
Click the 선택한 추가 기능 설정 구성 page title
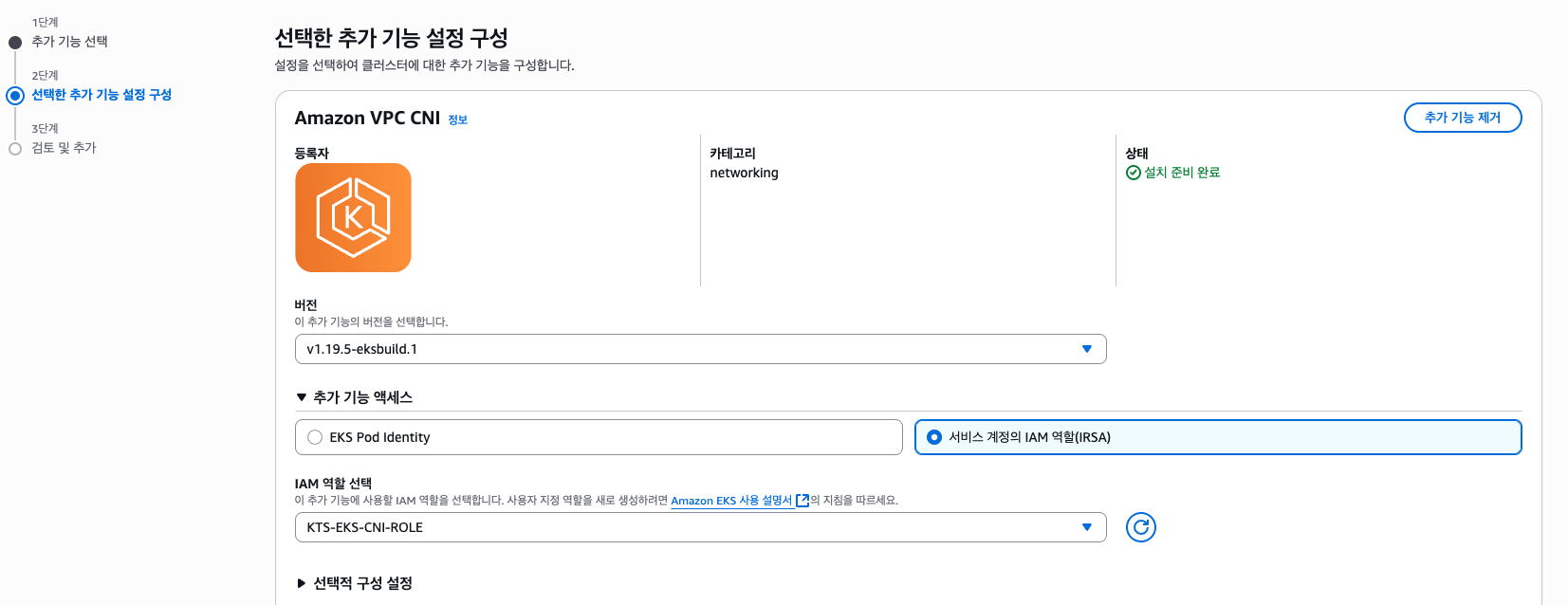[391, 38]
